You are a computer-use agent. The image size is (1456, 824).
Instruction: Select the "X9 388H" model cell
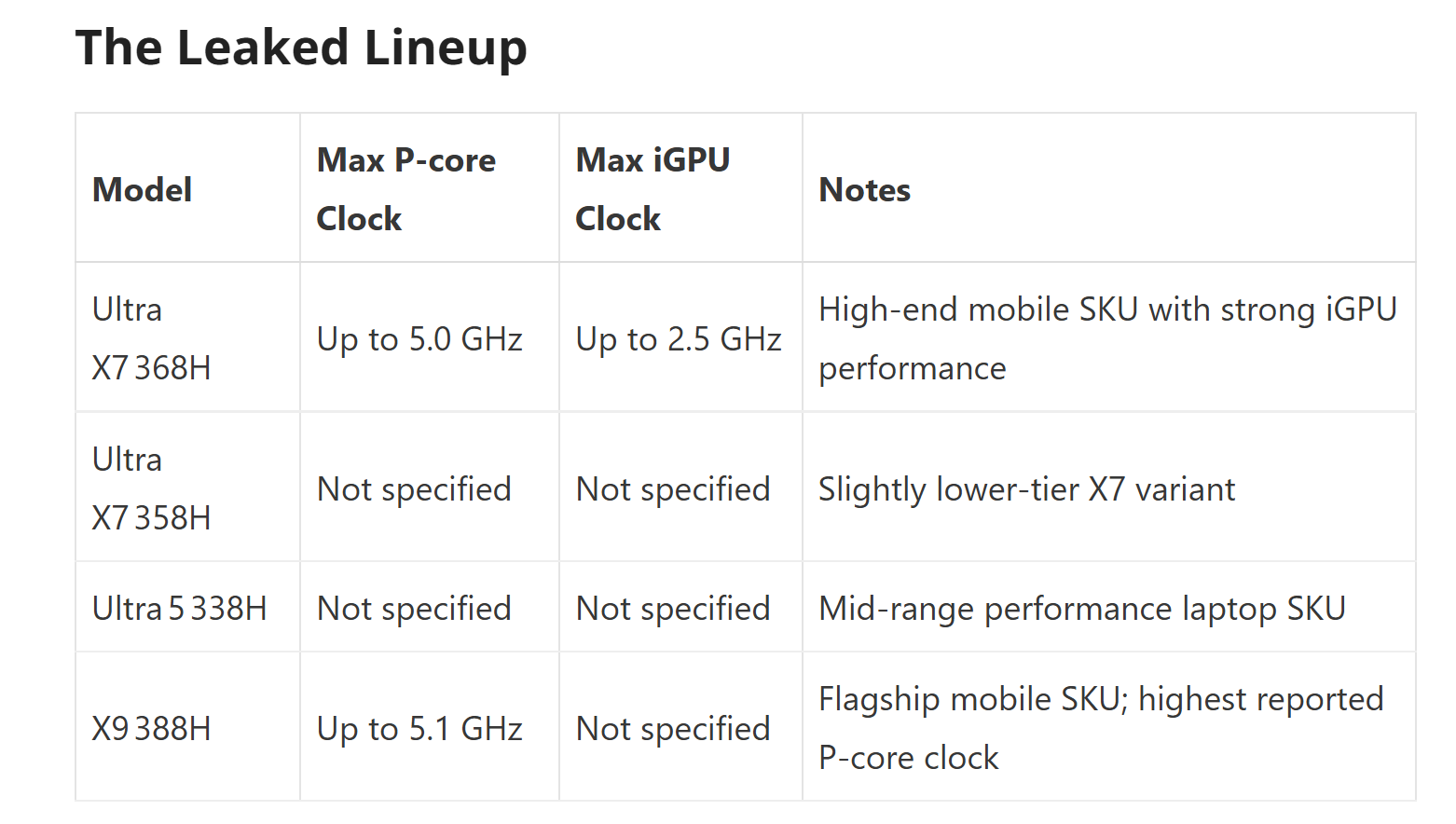click(x=151, y=729)
